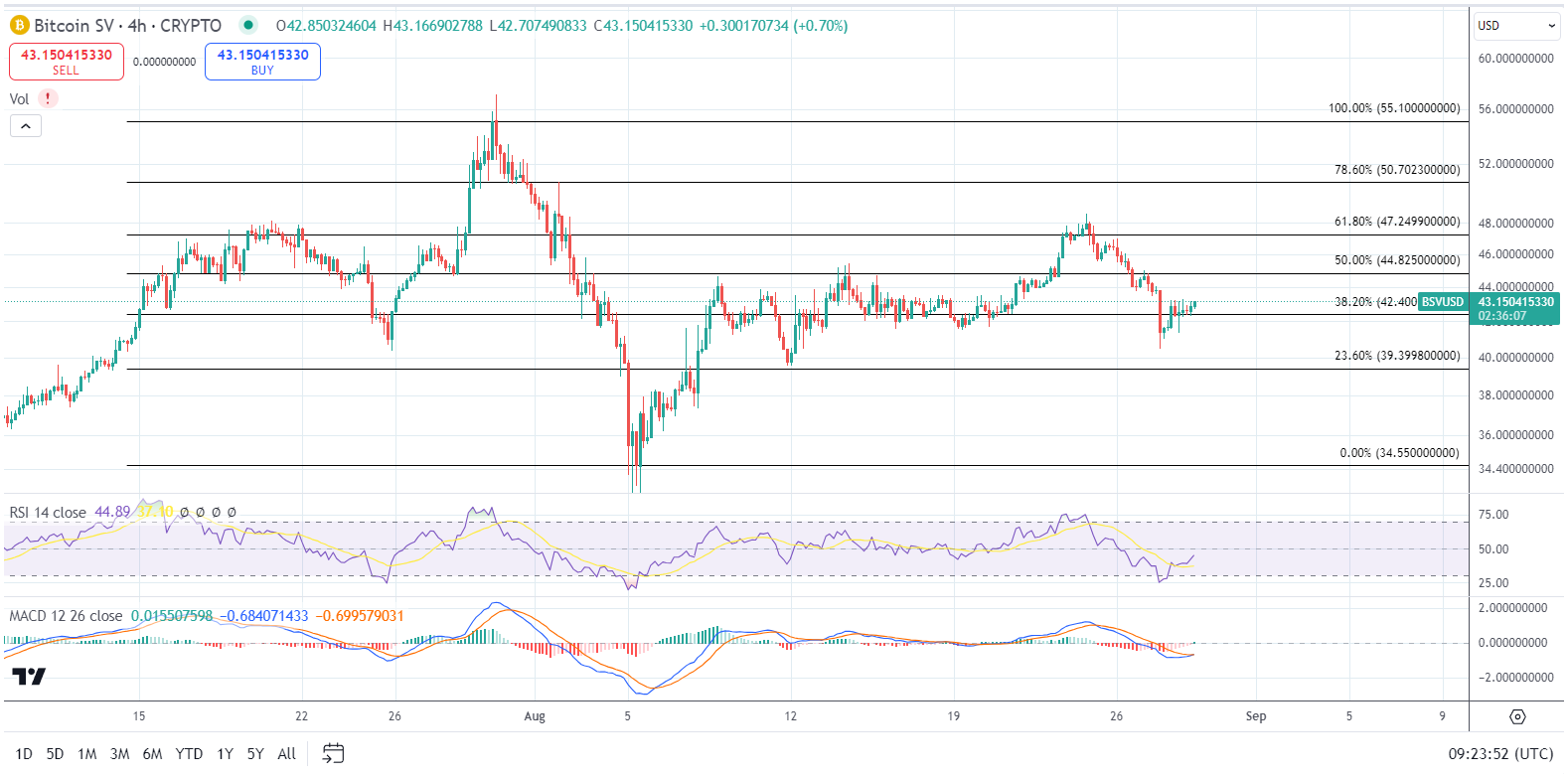Click the 60.000000000 price axis label
1568x778 pixels.
(1516, 59)
